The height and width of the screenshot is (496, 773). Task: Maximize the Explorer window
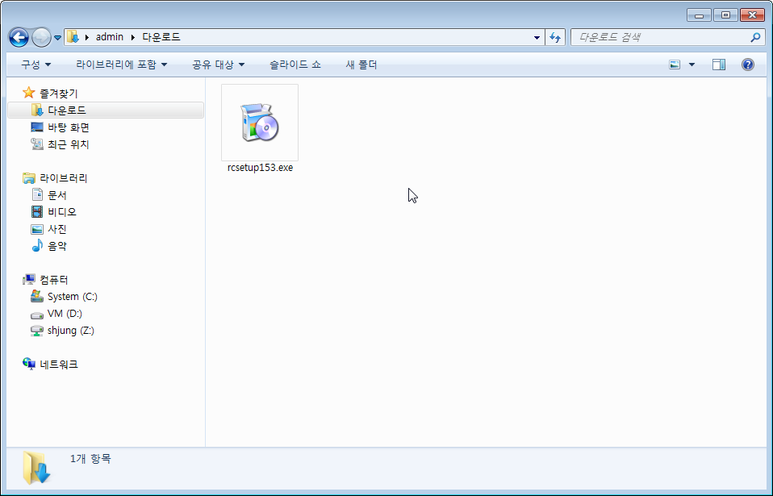tap(725, 15)
